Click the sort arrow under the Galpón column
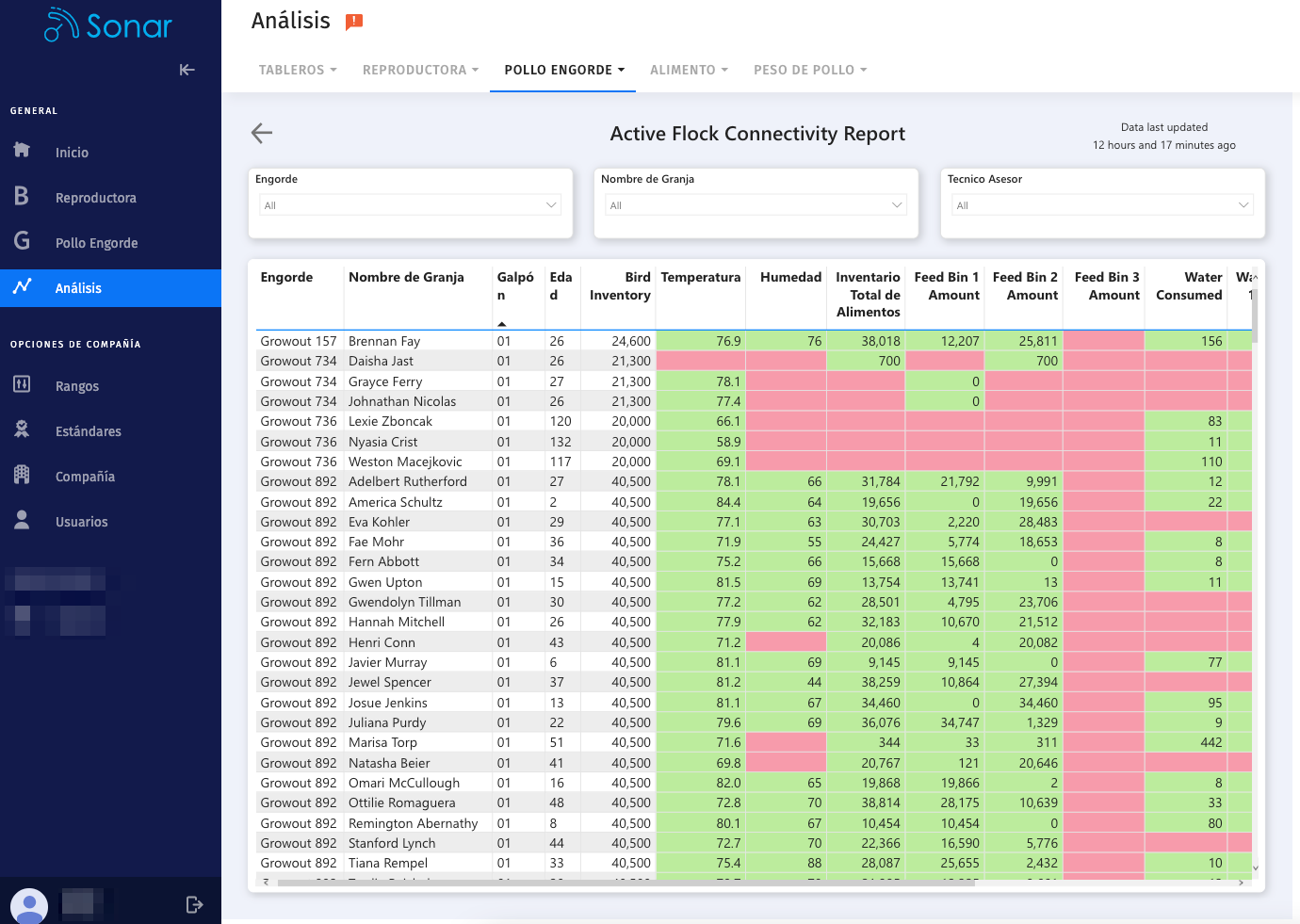 coord(502,324)
